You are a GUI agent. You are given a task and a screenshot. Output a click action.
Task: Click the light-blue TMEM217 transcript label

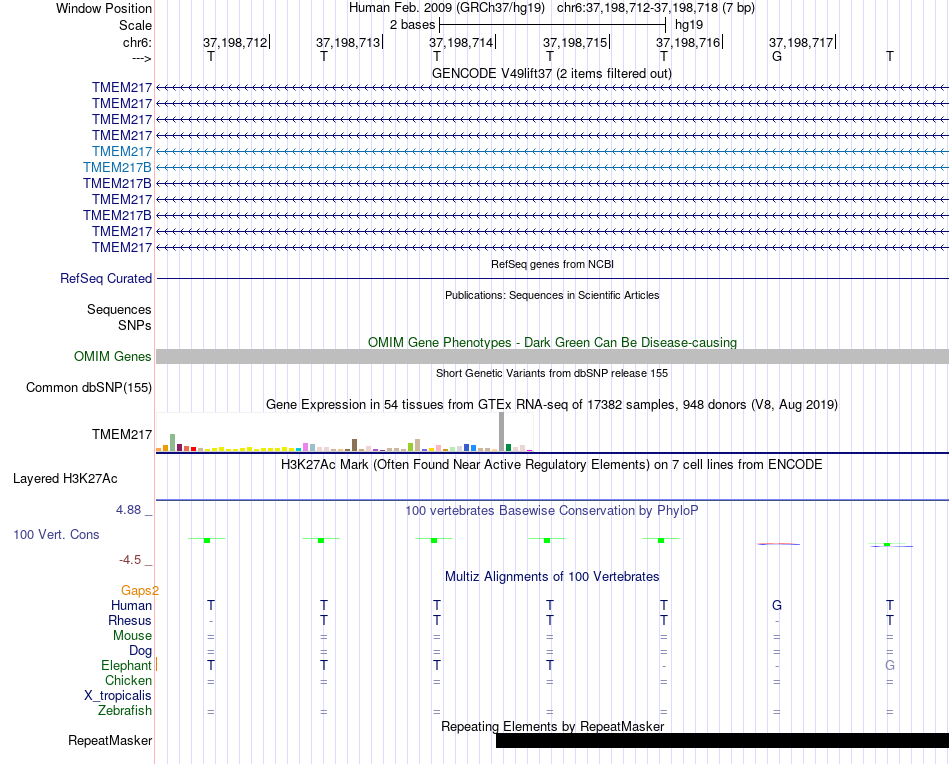tap(122, 151)
